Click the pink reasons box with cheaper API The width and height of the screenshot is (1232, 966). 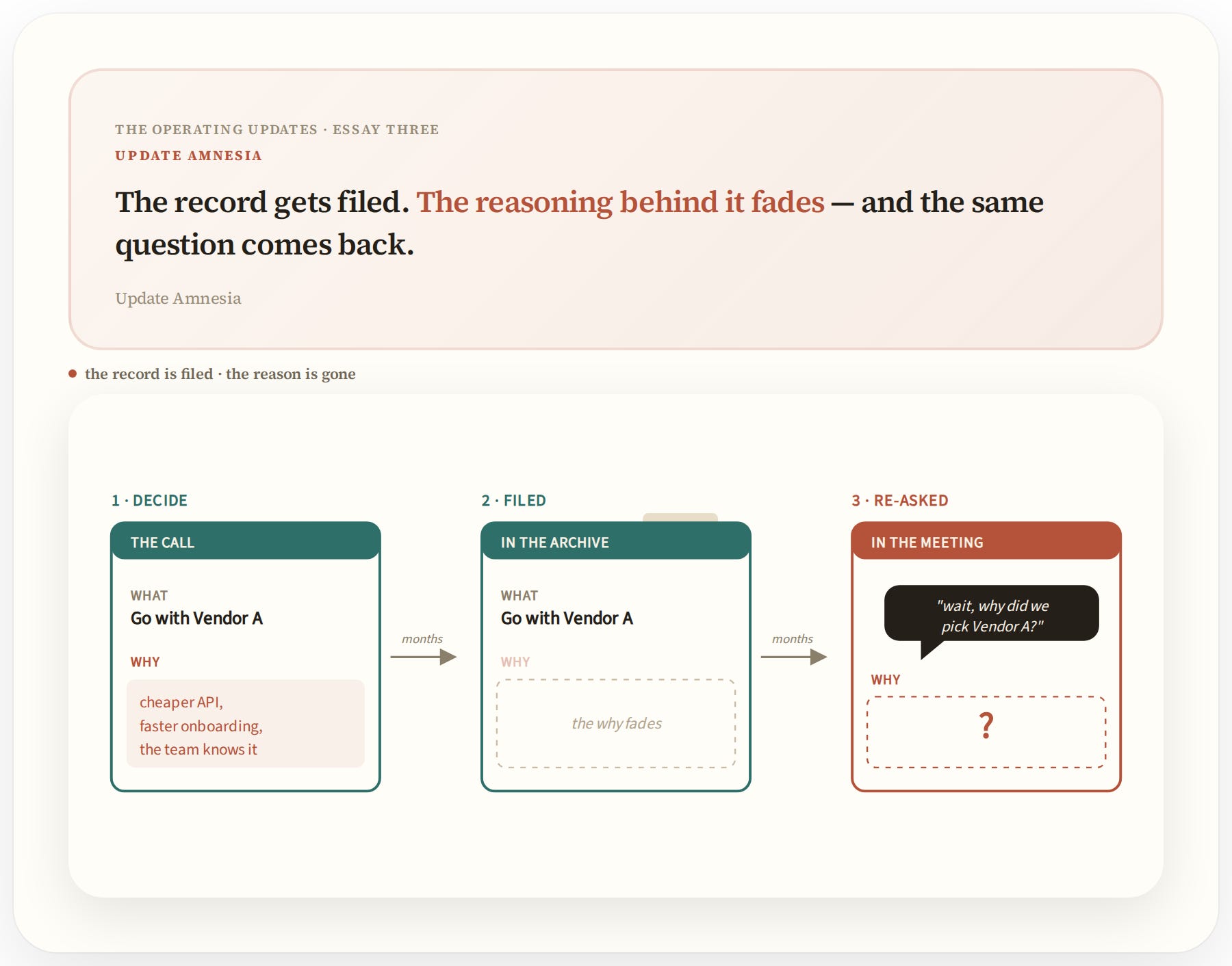click(x=246, y=723)
